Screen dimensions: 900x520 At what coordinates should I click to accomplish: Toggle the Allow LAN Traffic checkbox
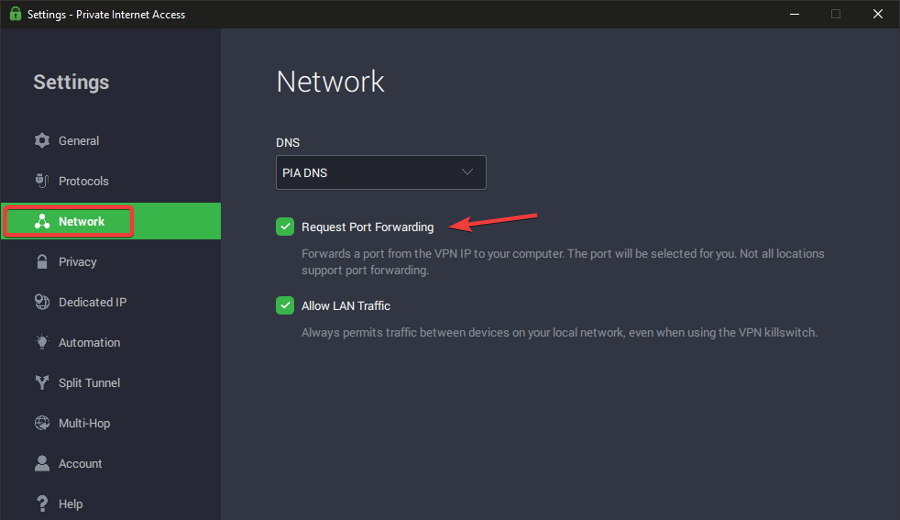(285, 306)
